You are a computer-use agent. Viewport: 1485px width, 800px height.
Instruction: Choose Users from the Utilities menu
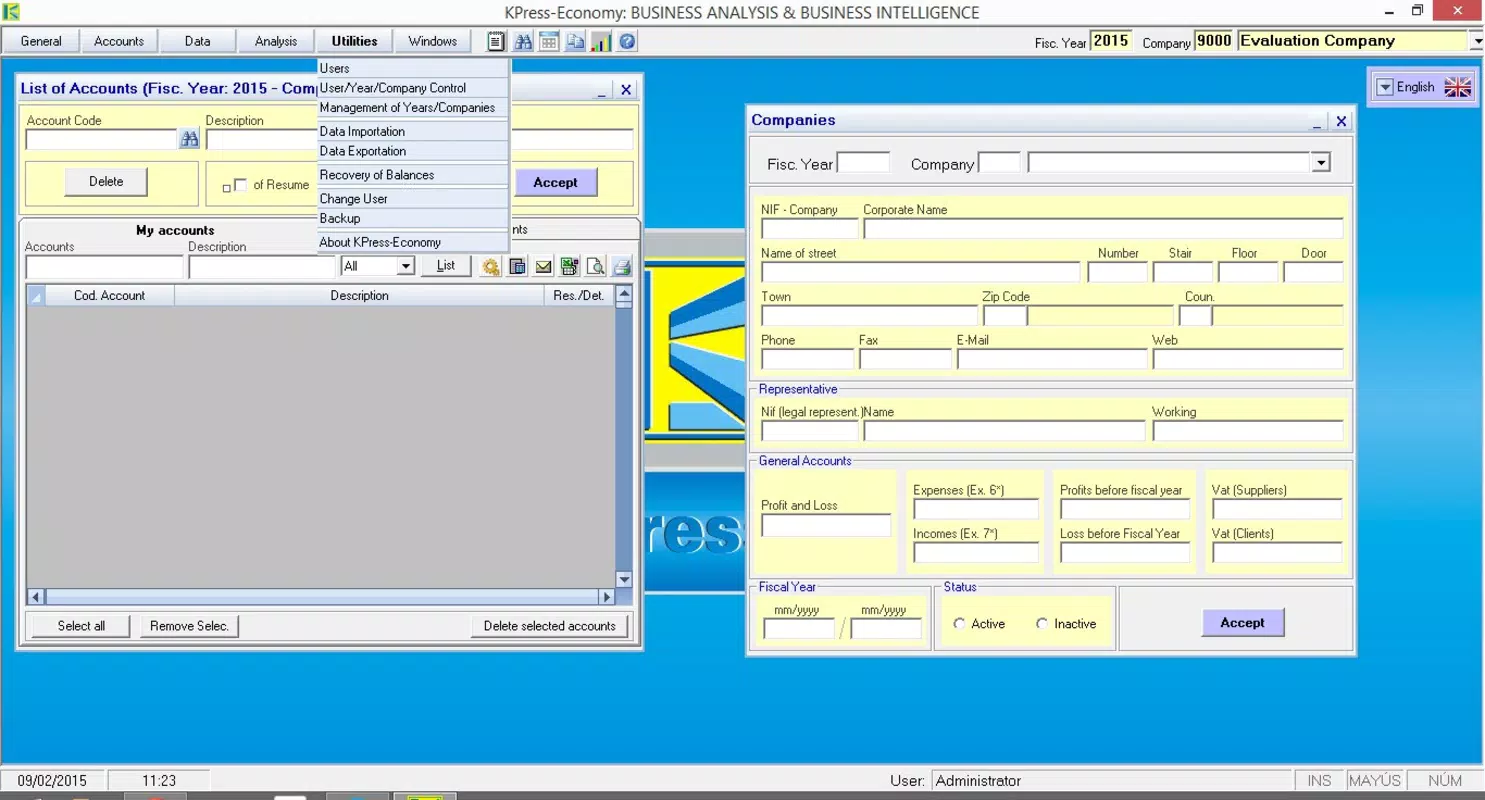413,69
